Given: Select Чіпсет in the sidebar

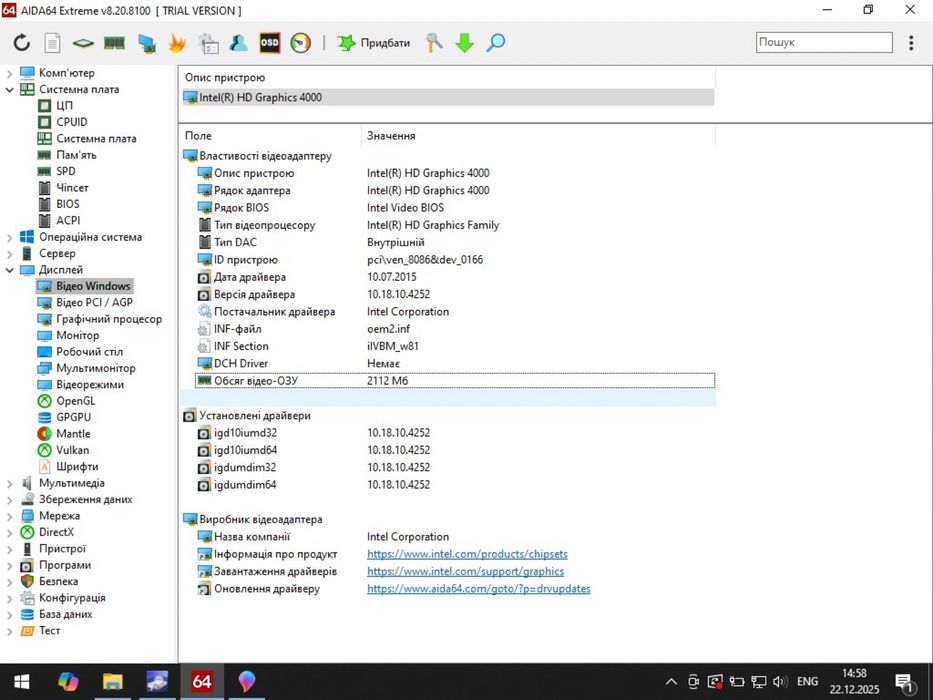Looking at the screenshot, I should [72, 188].
